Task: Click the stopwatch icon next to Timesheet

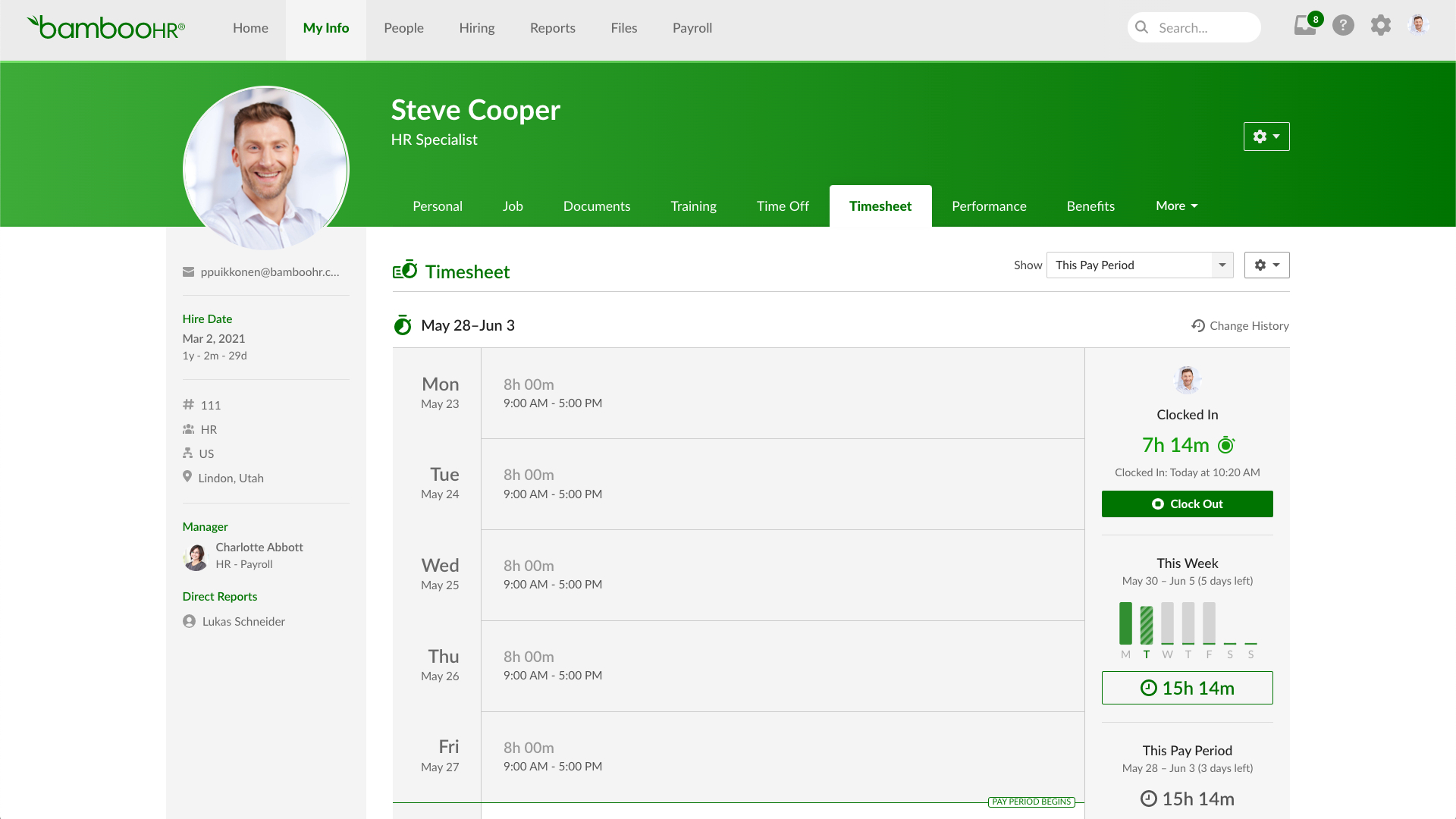Action: [x=404, y=271]
